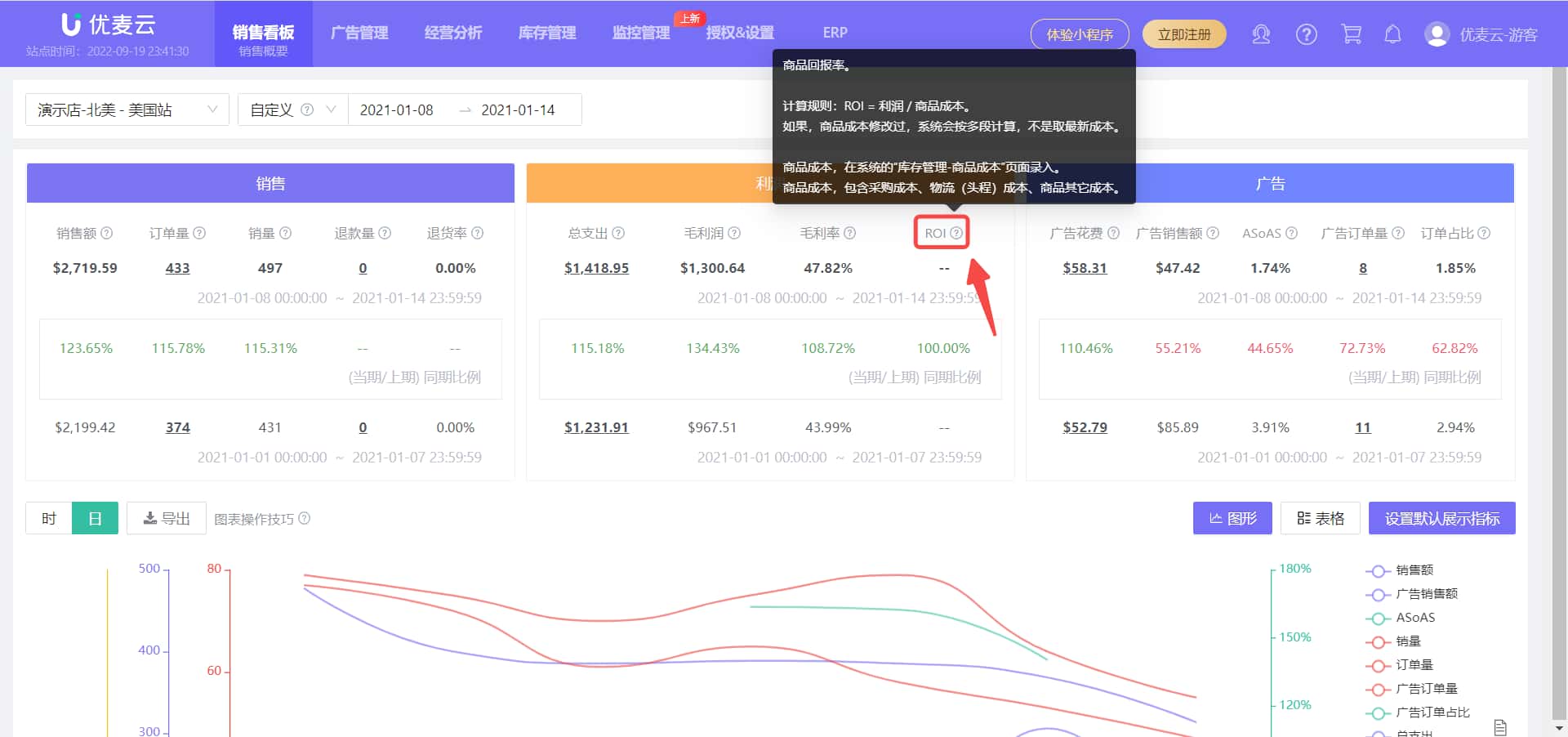Click help icon next to 图表操作技巧
This screenshot has height=737, width=1568.
pos(304,518)
